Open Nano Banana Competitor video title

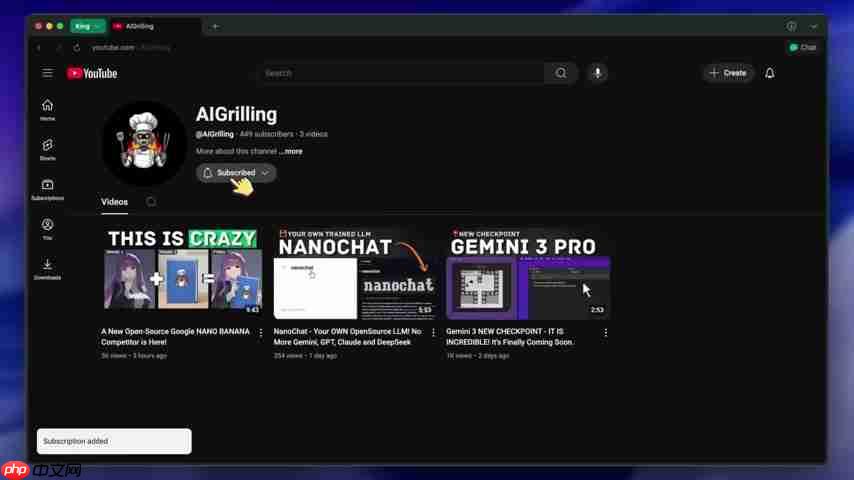click(x=175, y=337)
